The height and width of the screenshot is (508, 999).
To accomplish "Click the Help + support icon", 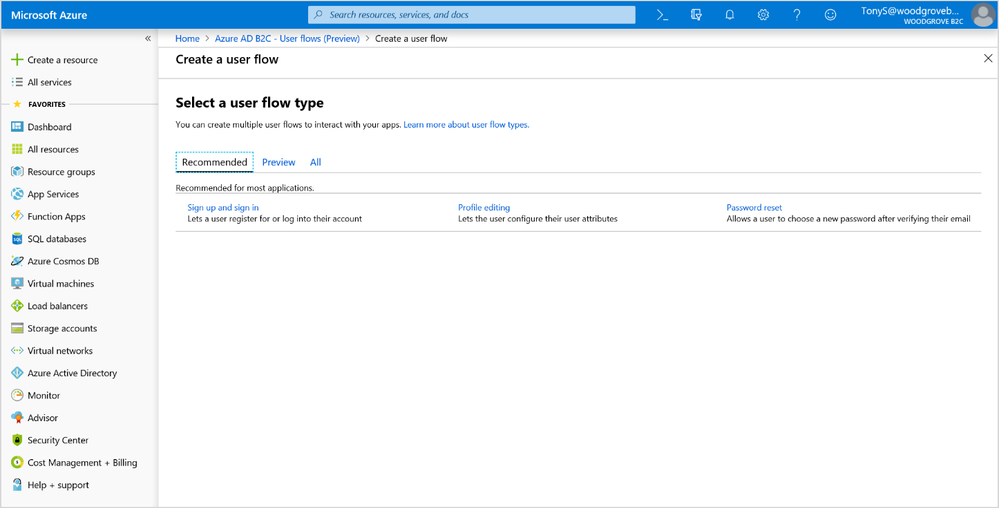I will coord(17,484).
